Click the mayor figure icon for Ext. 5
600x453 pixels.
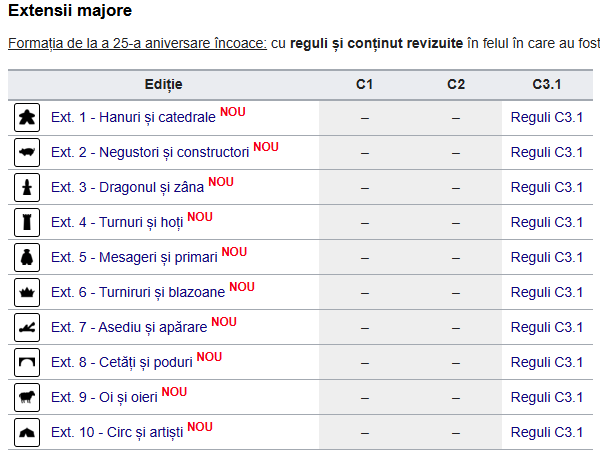click(x=27, y=257)
